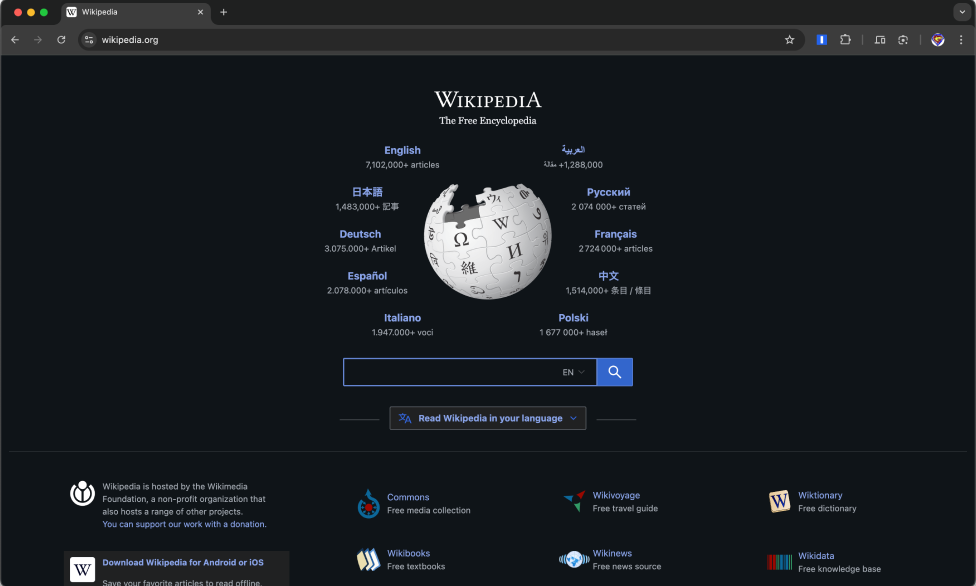
Task: Click the Wikibooks free textbooks icon
Action: 369,559
